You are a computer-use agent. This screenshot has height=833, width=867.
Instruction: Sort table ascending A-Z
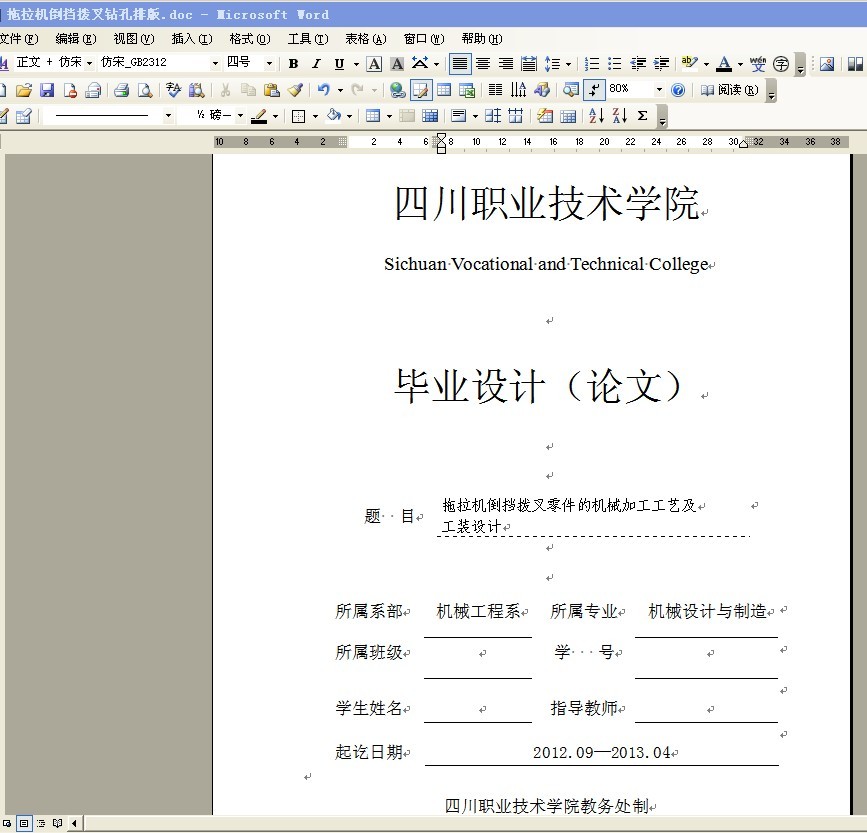(596, 116)
